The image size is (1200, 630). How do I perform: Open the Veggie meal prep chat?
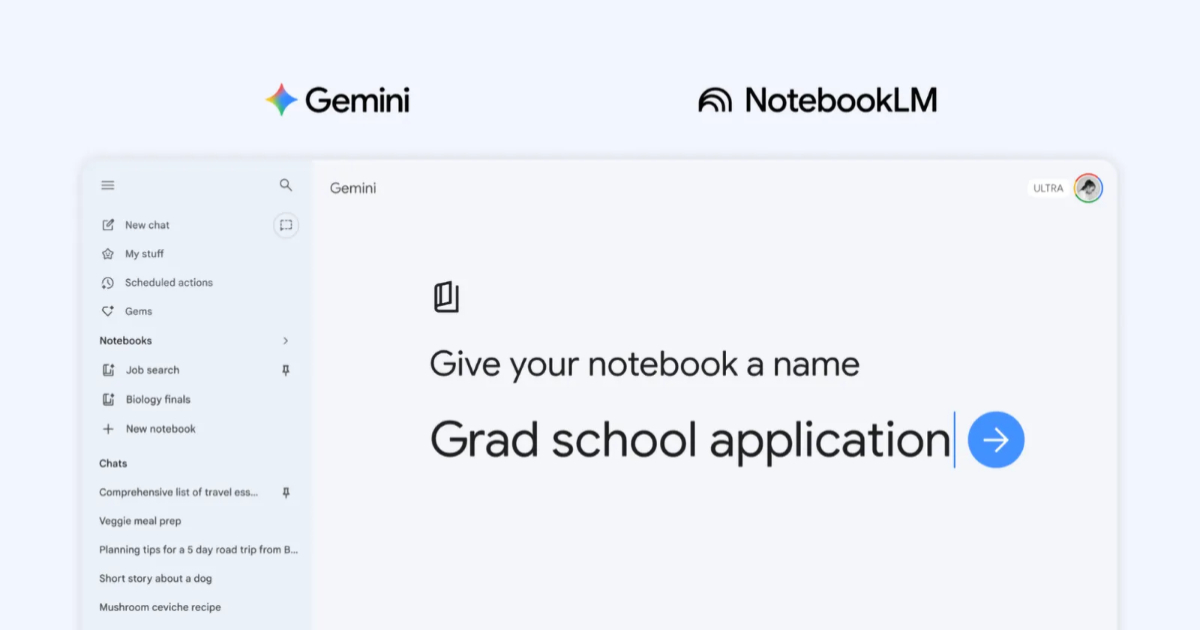click(x=140, y=520)
